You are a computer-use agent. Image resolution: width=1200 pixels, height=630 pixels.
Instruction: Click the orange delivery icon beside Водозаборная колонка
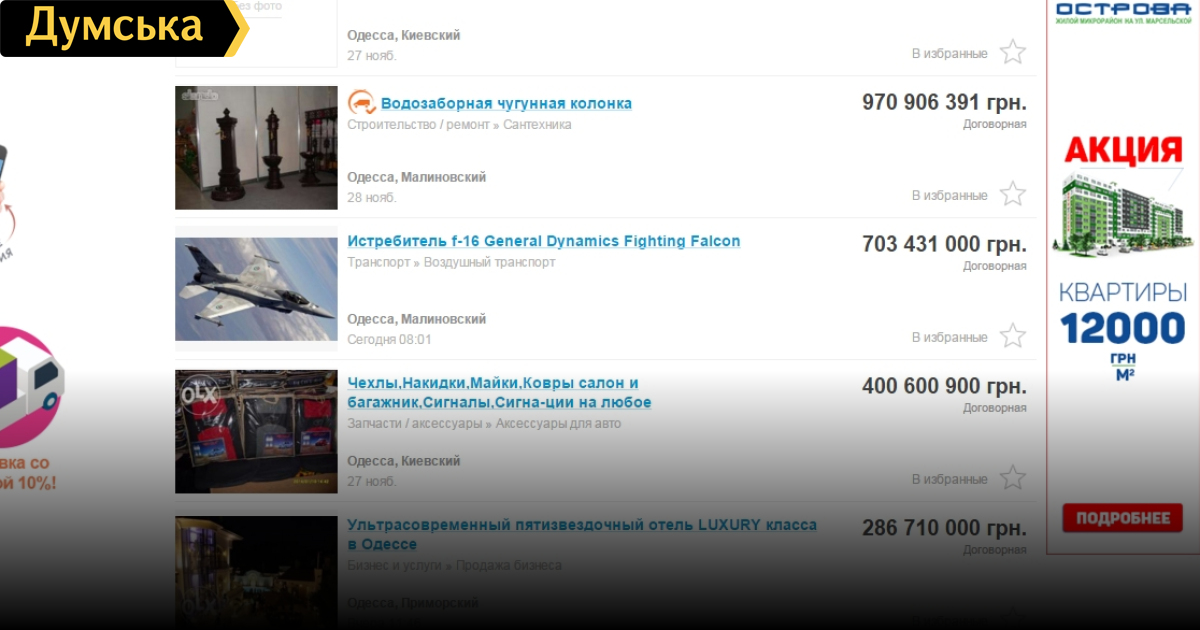point(361,103)
